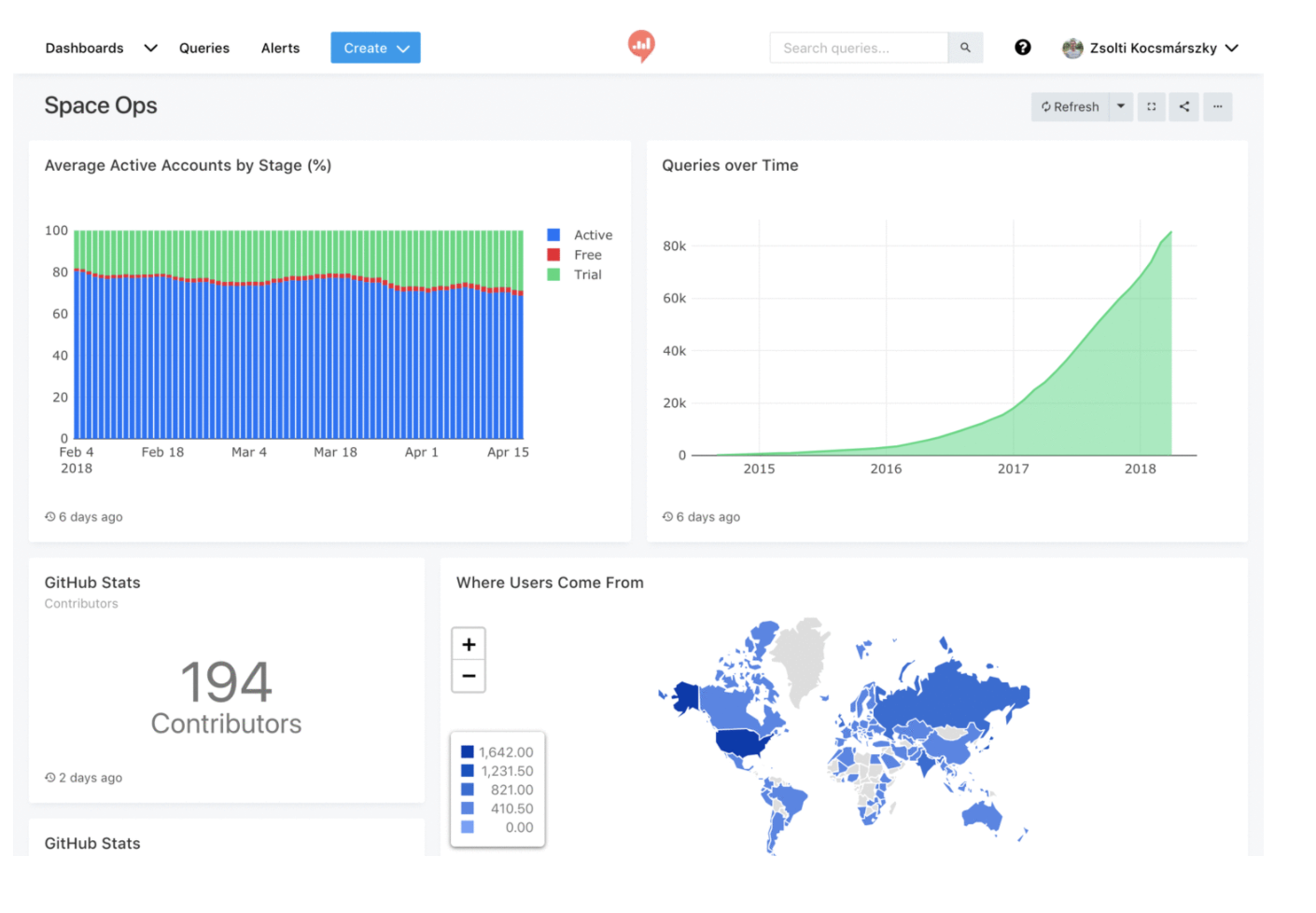Go to the Alerts page
The height and width of the screenshot is (913, 1316).
[280, 48]
